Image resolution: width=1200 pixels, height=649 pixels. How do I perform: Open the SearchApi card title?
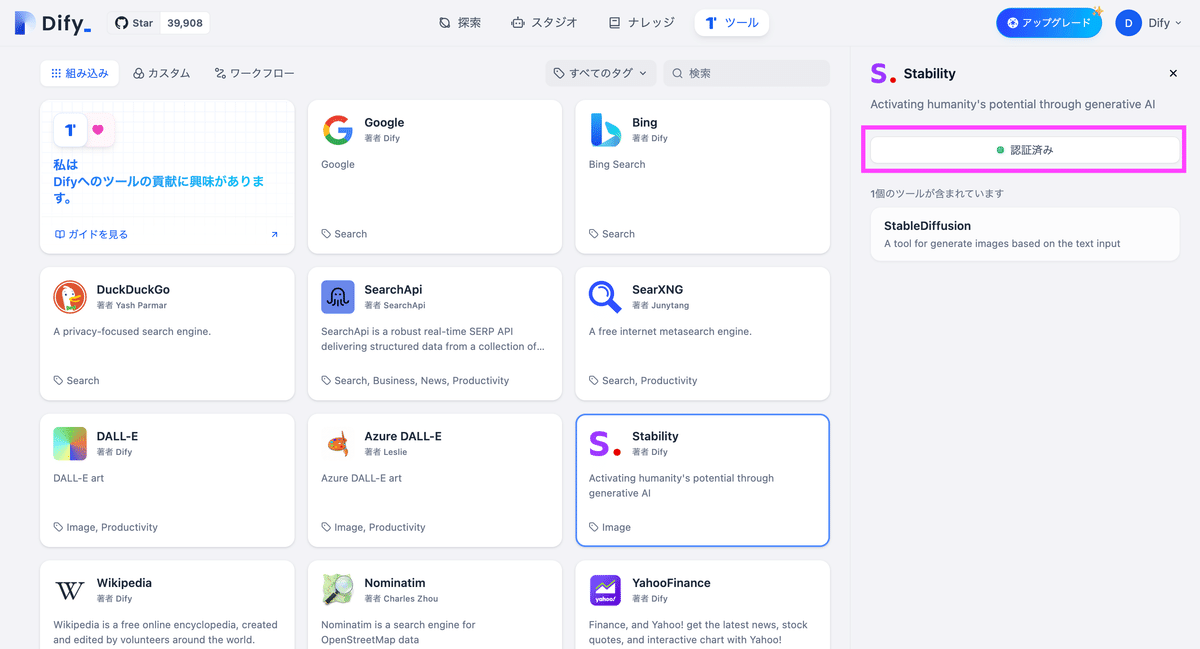click(393, 290)
